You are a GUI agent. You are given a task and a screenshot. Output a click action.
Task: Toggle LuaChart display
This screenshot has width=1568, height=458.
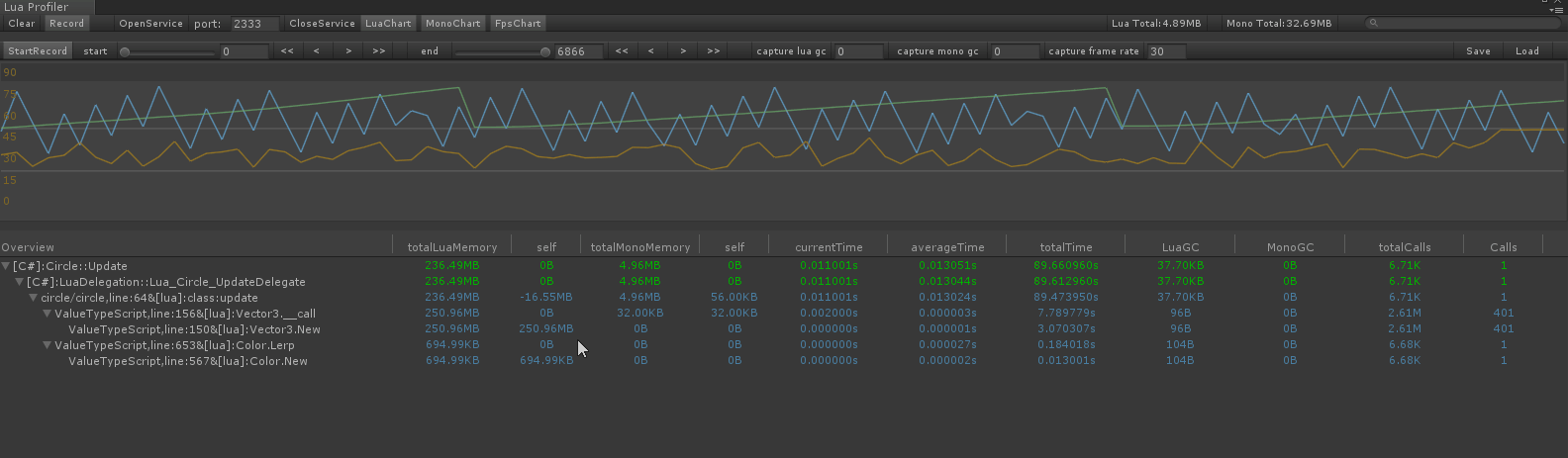[x=388, y=23]
